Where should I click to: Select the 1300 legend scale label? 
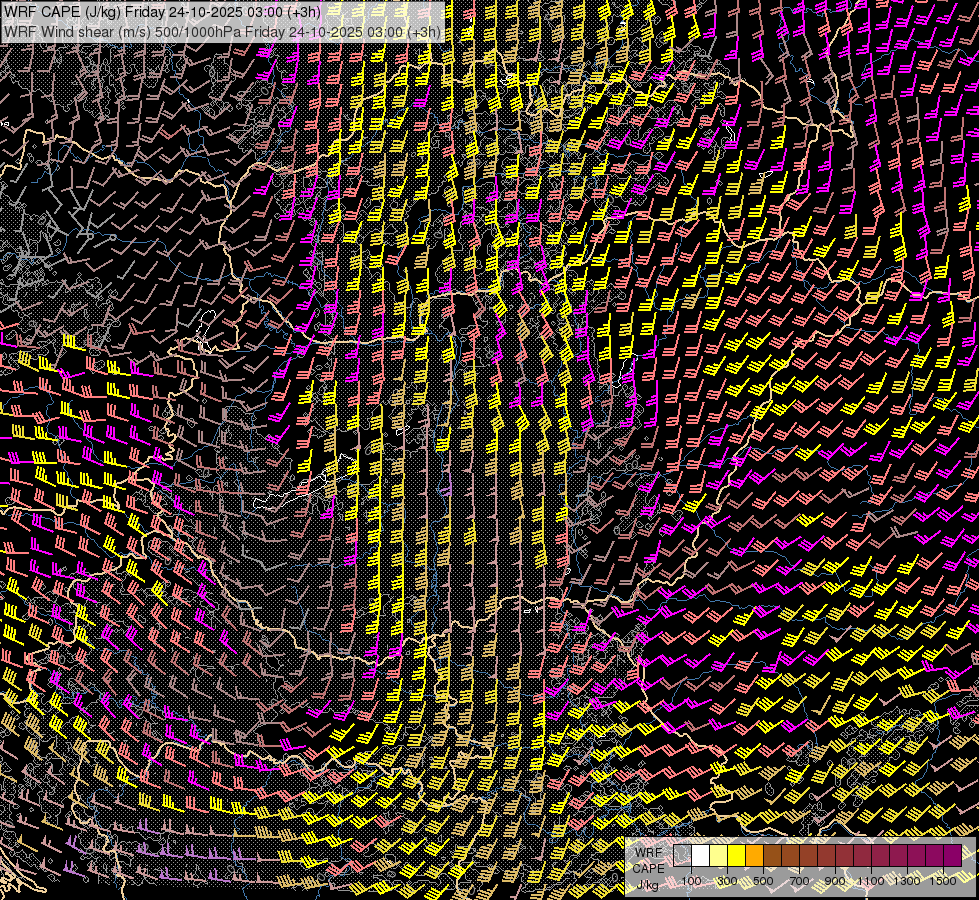point(907,881)
